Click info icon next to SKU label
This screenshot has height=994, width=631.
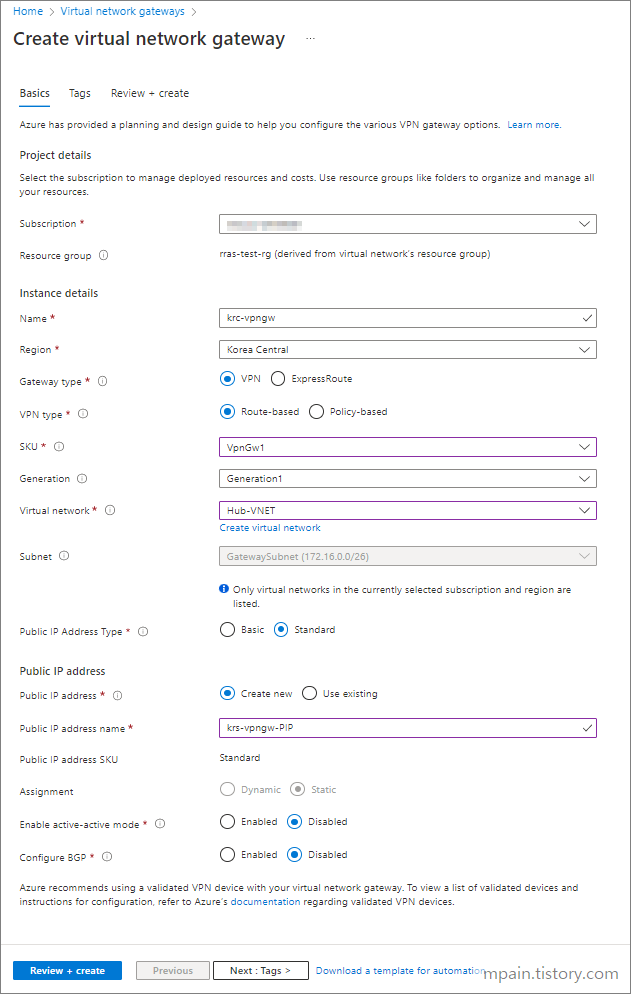pos(59,446)
